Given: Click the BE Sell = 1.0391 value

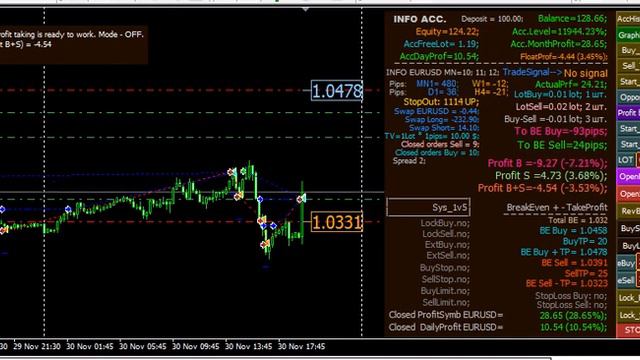Looking at the screenshot, I should pos(574,263).
